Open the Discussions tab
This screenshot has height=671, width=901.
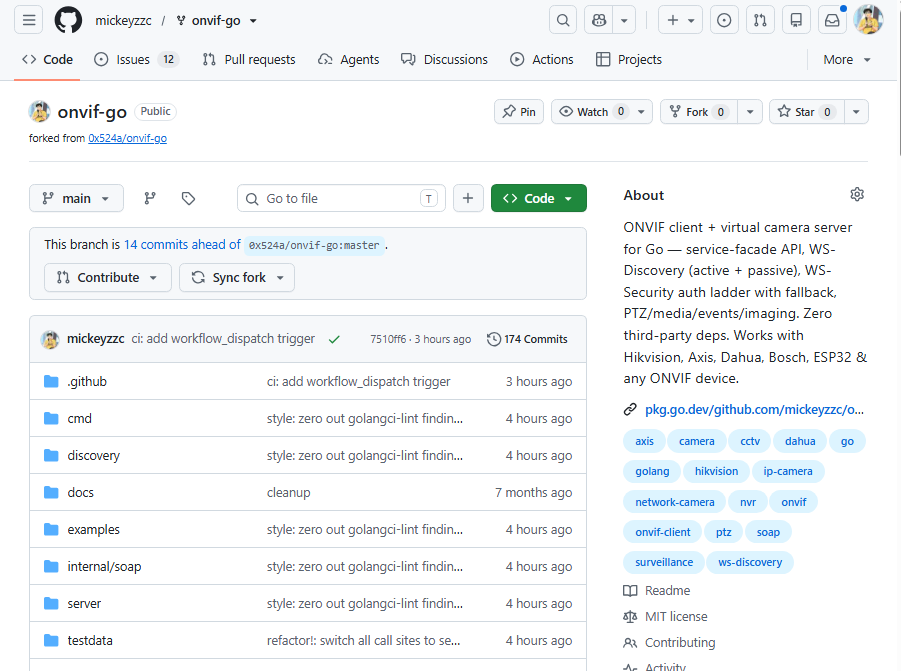point(445,60)
